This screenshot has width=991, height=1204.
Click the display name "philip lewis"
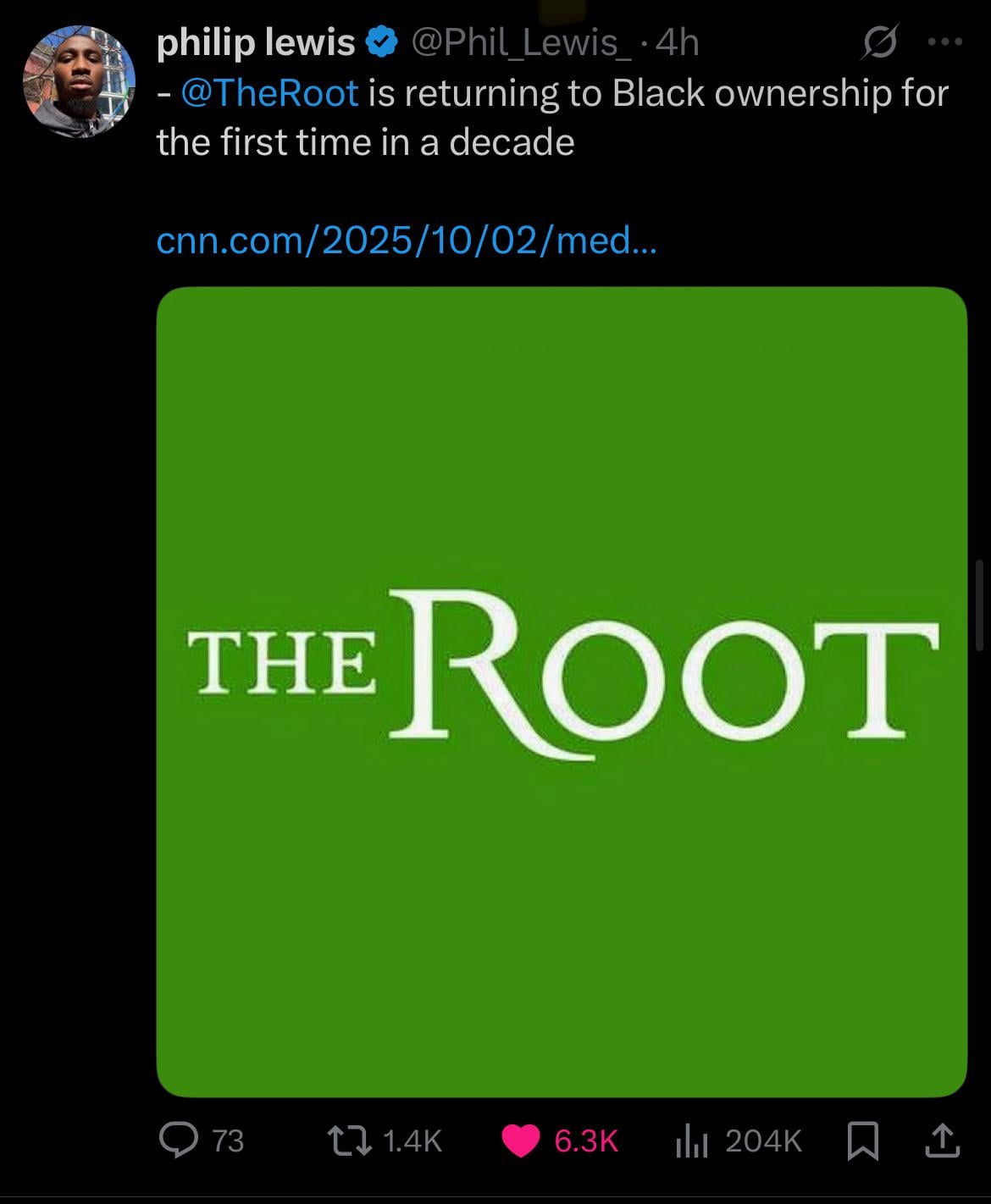pos(256,43)
